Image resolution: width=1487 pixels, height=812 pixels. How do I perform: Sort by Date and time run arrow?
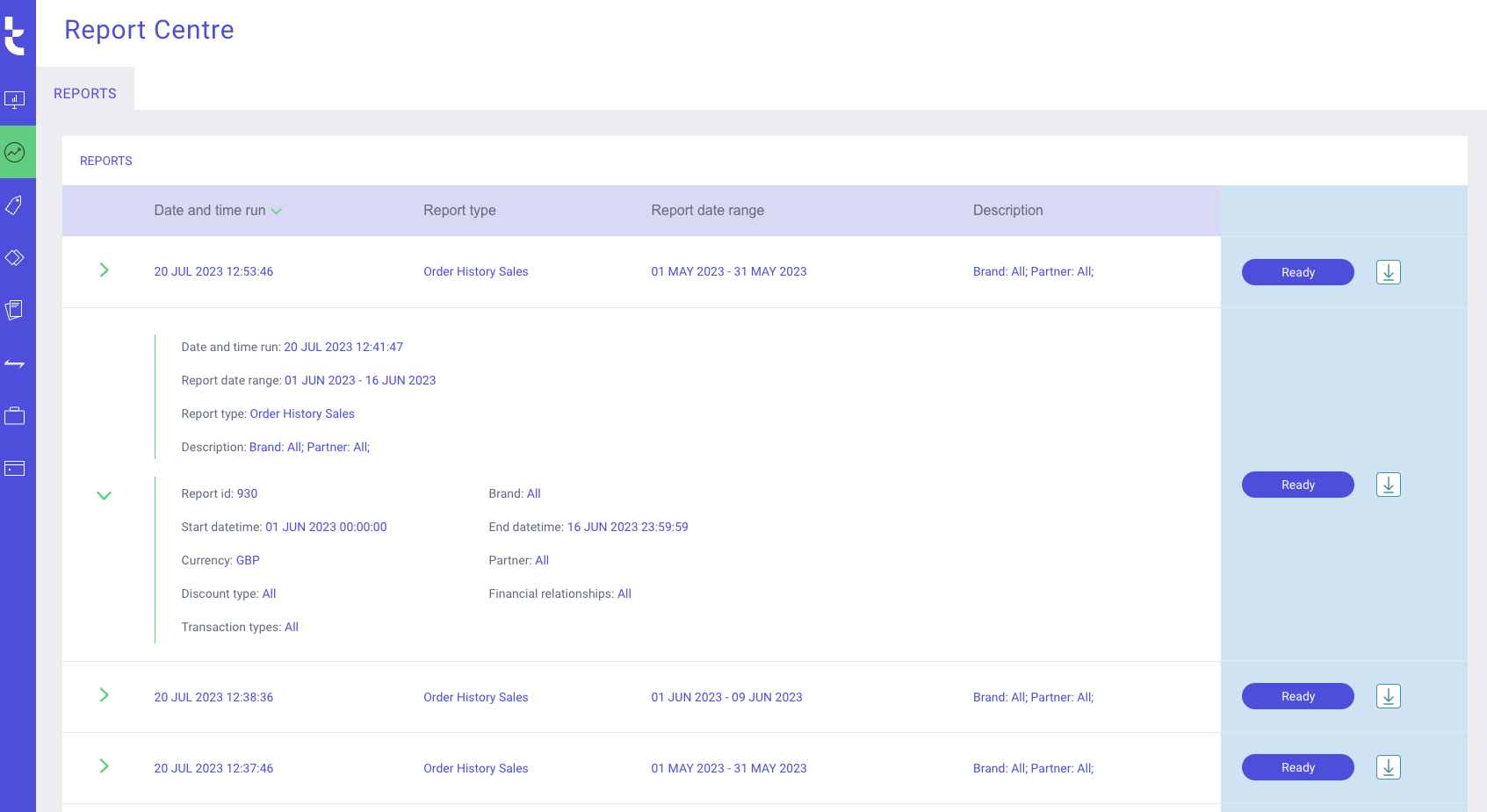(276, 212)
